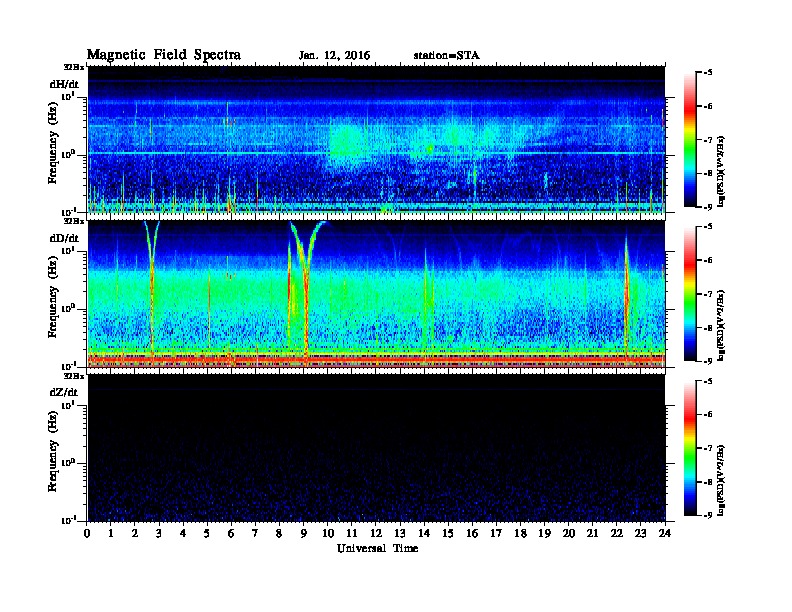The height and width of the screenshot is (612, 792).
Task: Click hour 21 on time axis
Action: click(x=592, y=533)
